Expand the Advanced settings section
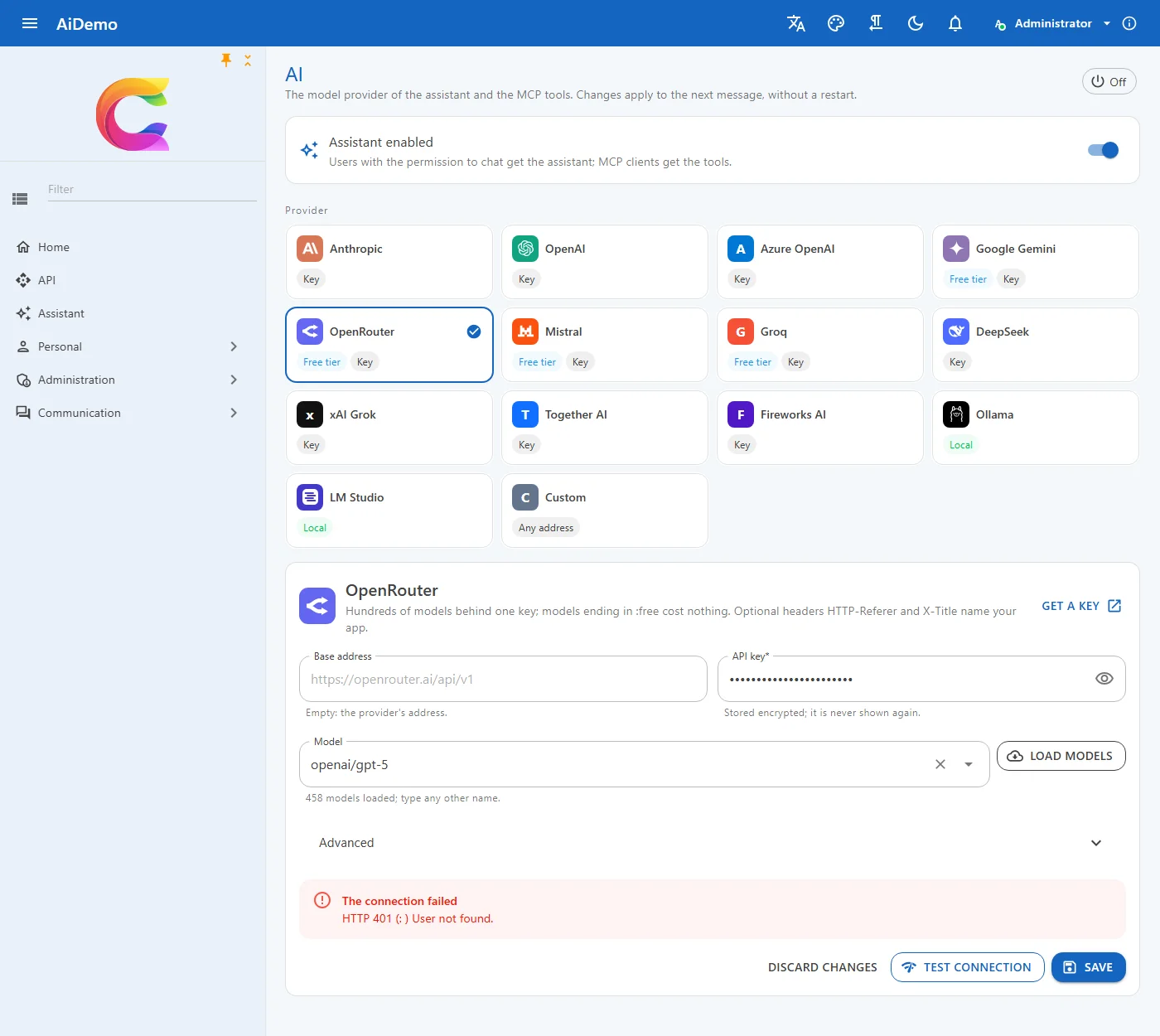 click(x=713, y=843)
